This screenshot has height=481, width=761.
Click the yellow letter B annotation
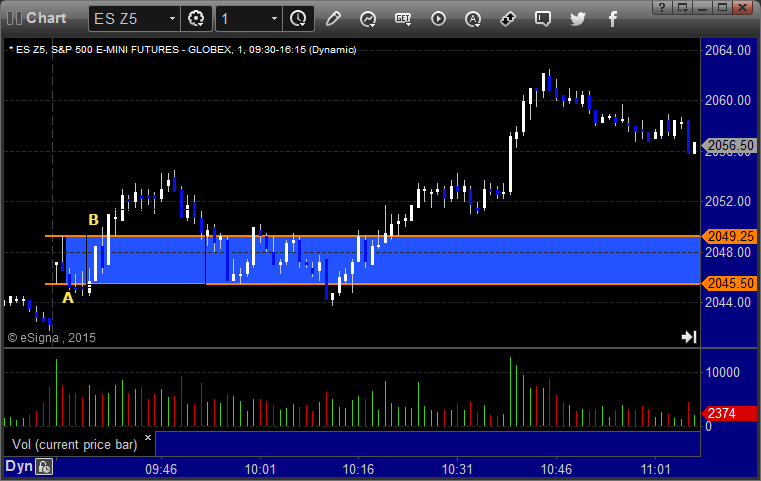tap(94, 220)
